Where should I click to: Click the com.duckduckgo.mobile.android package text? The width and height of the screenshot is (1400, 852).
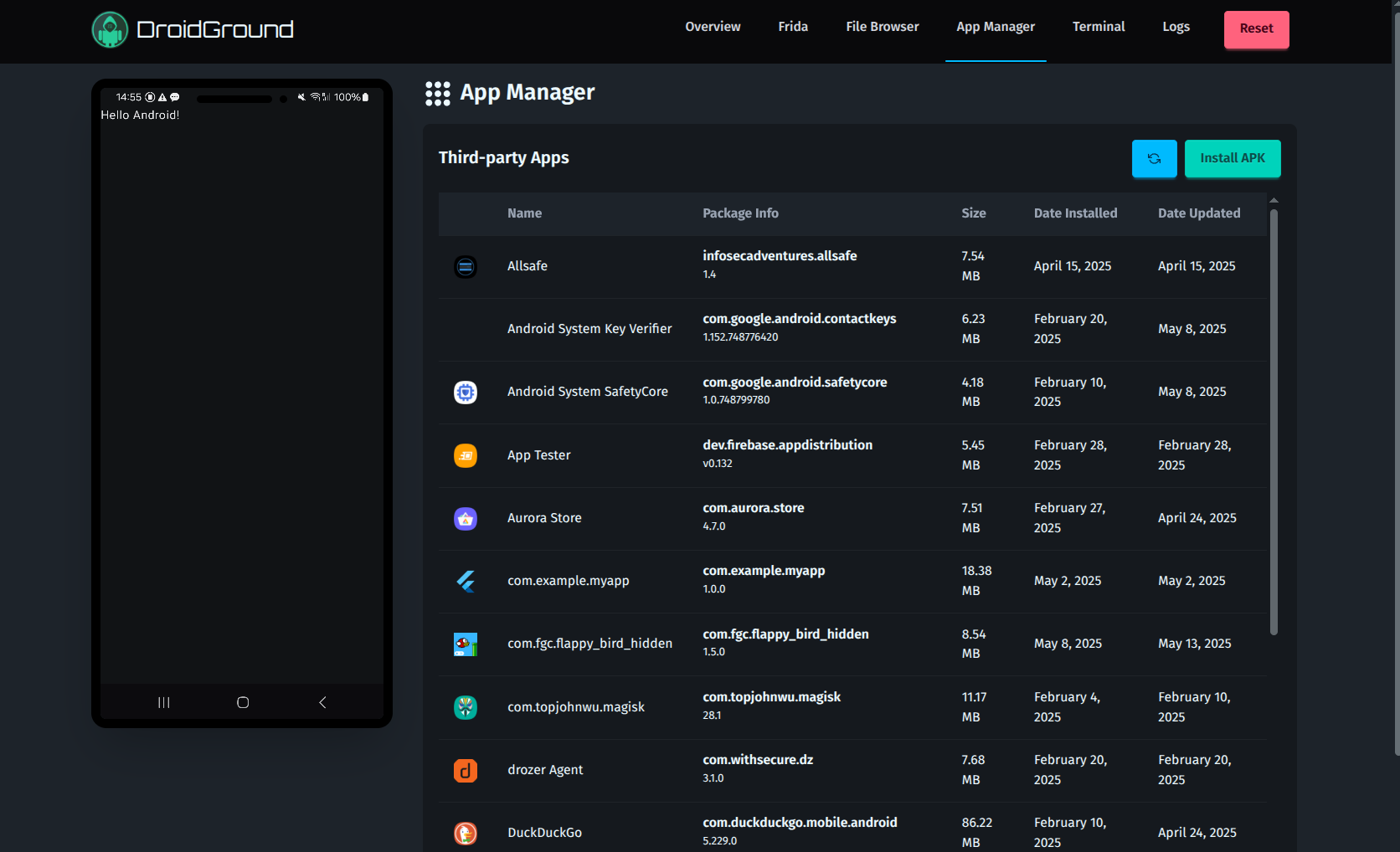(800, 823)
